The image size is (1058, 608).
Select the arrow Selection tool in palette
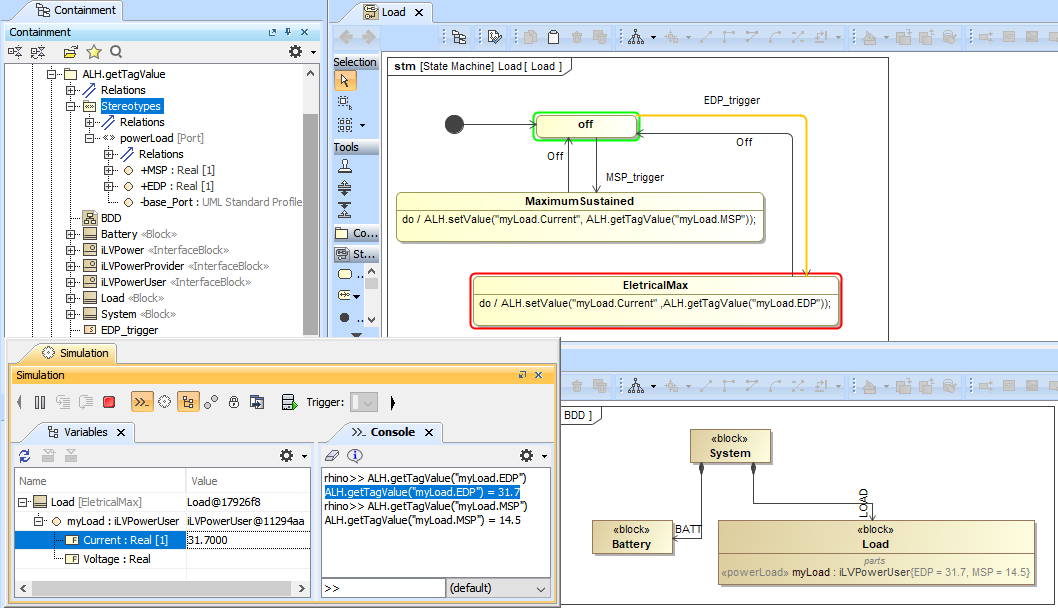344,81
